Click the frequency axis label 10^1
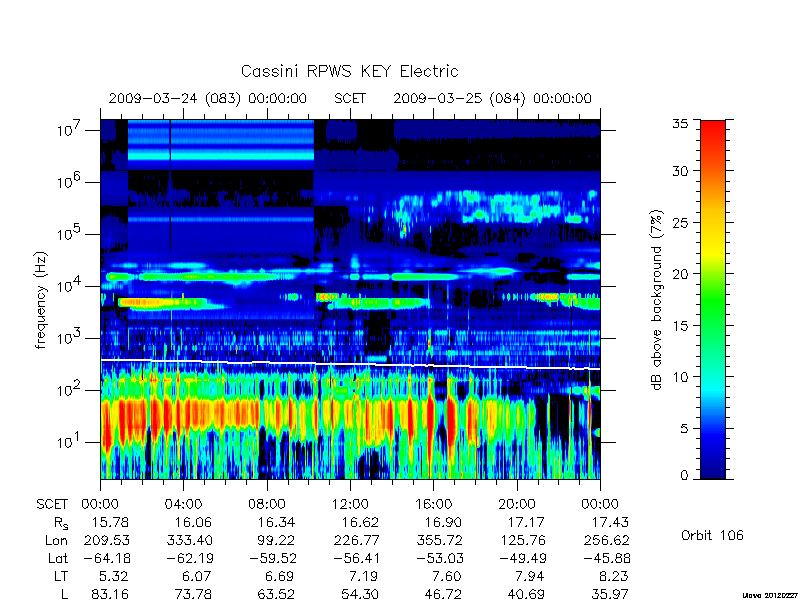The image size is (800, 600). [x=68, y=442]
